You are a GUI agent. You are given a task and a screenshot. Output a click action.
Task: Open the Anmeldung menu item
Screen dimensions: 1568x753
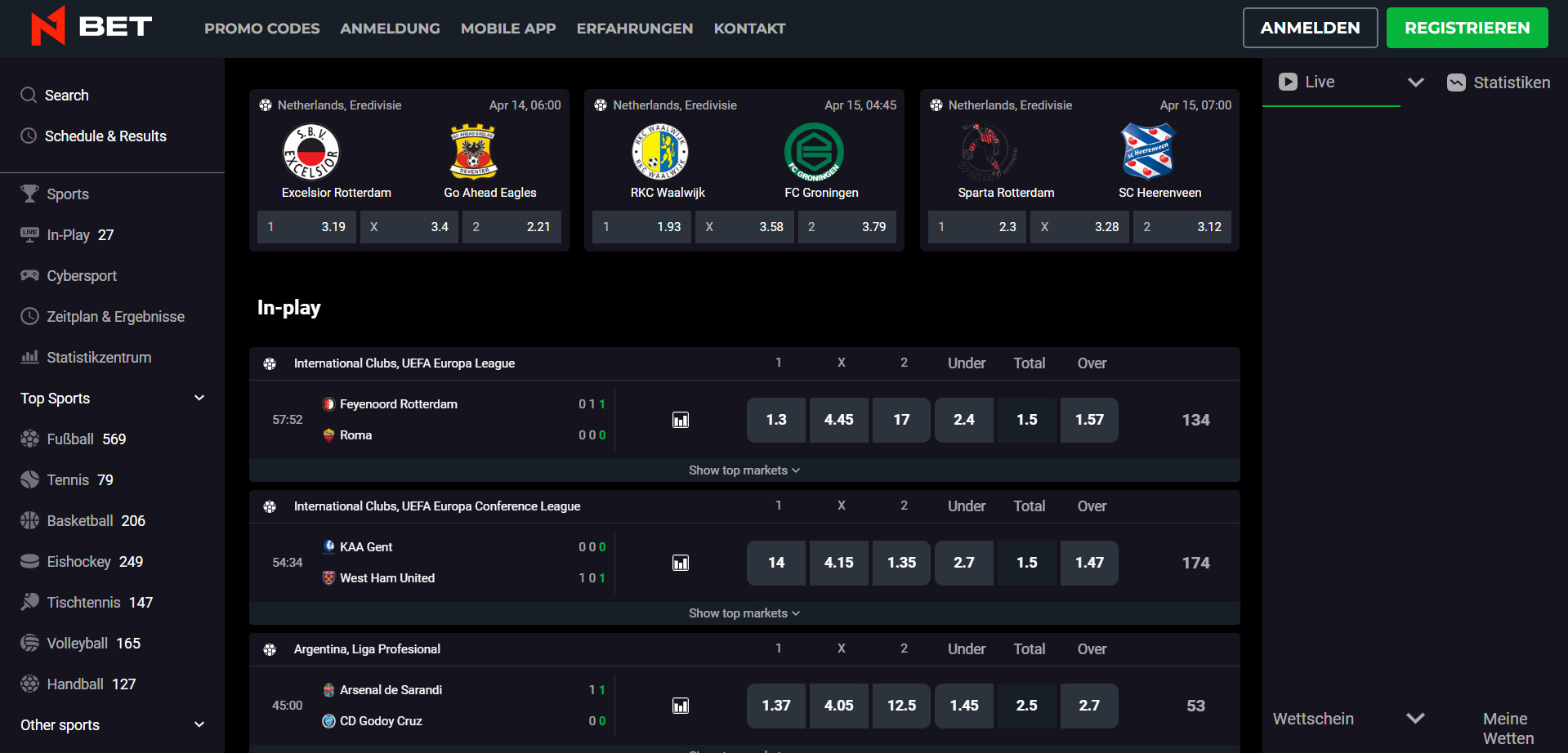coord(390,29)
